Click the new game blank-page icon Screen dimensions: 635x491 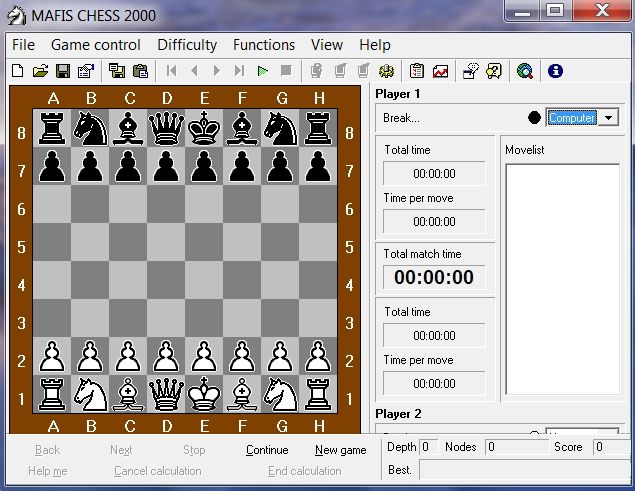(17, 71)
